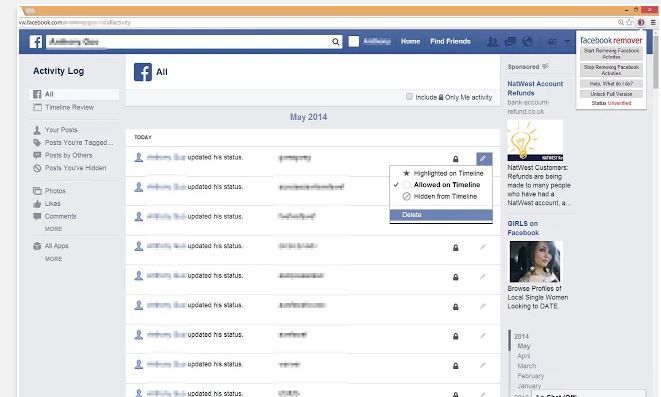Open the friend requests icon in the header
The height and width of the screenshot is (397, 661).
[492, 41]
